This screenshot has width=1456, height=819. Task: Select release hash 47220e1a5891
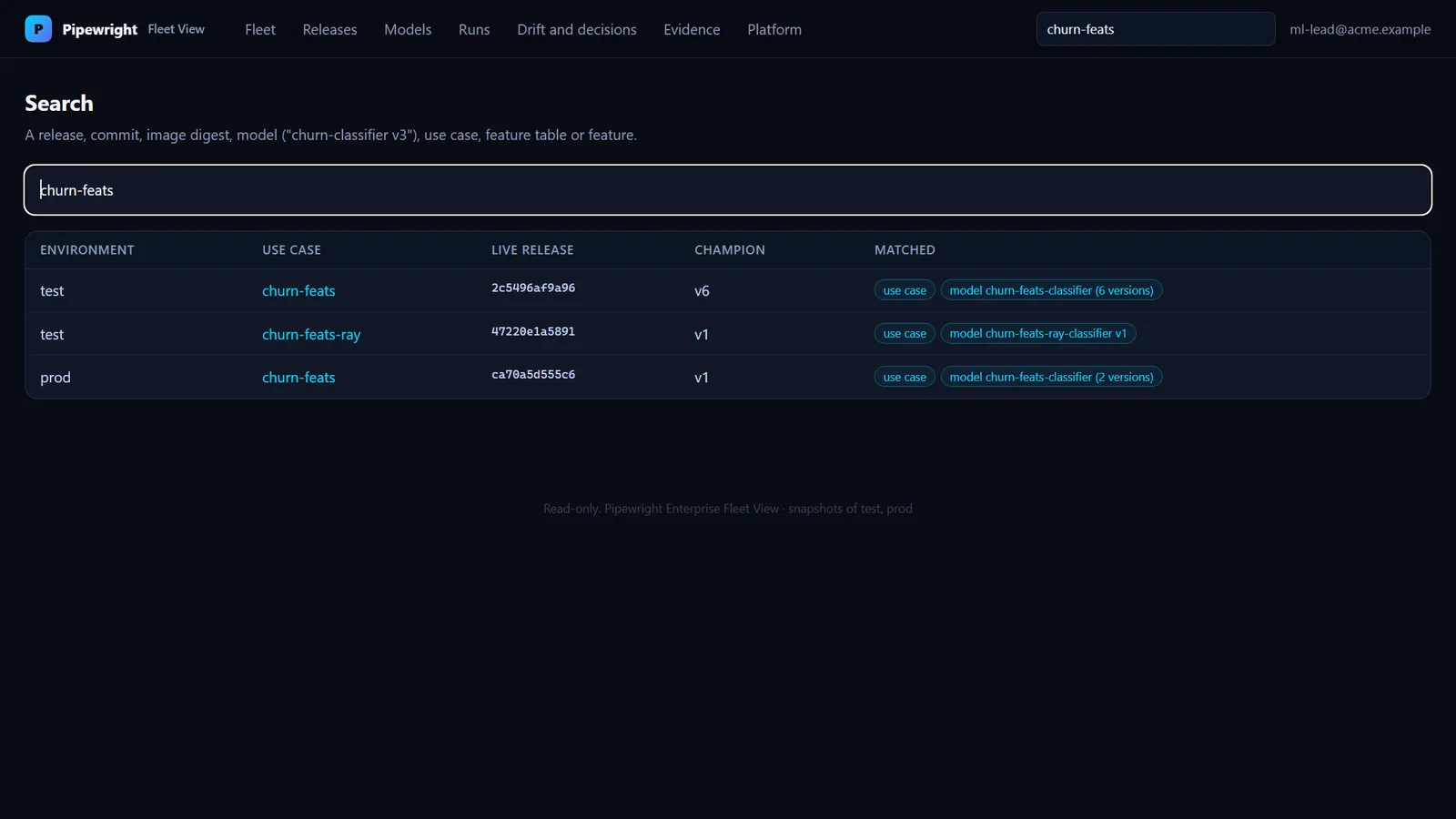coord(533,331)
